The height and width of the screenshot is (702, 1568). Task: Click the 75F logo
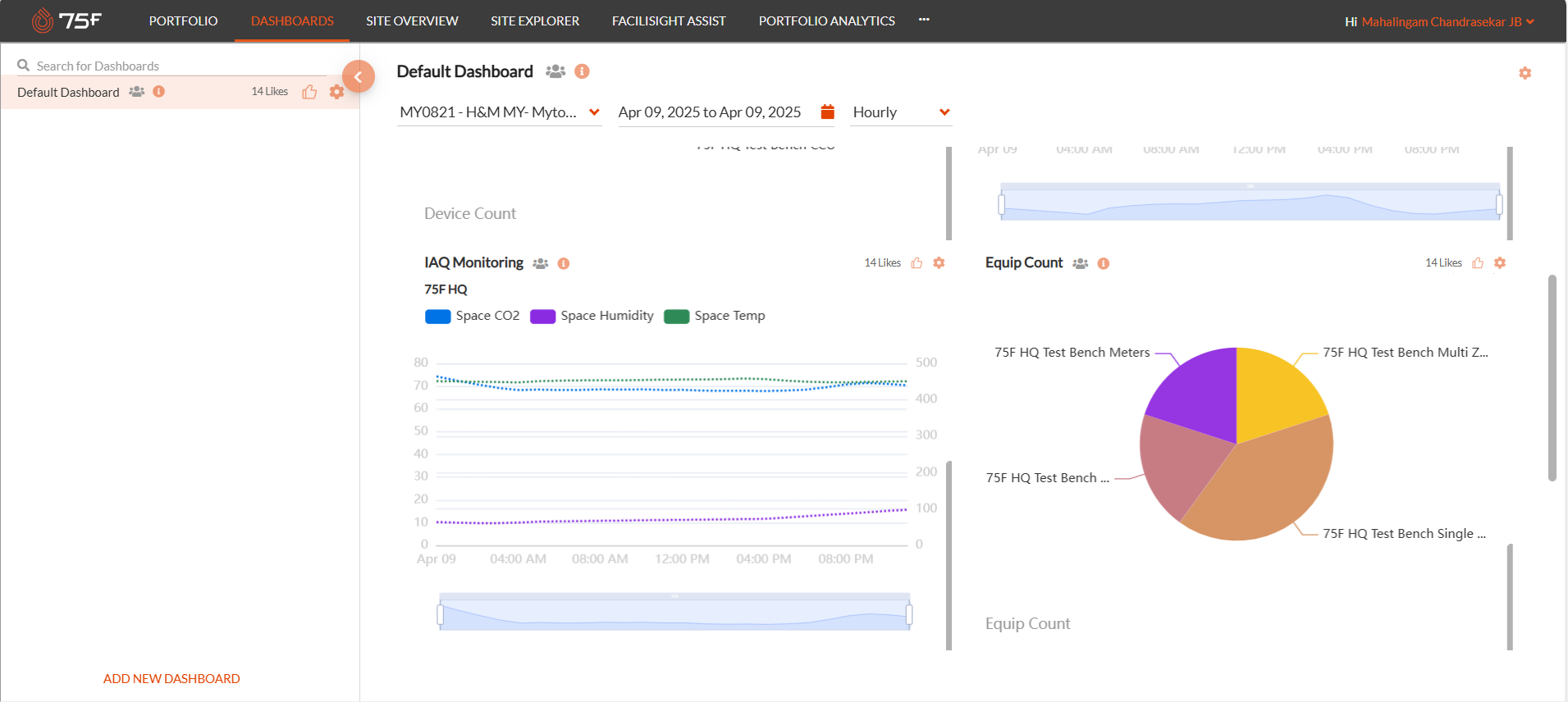(x=66, y=21)
